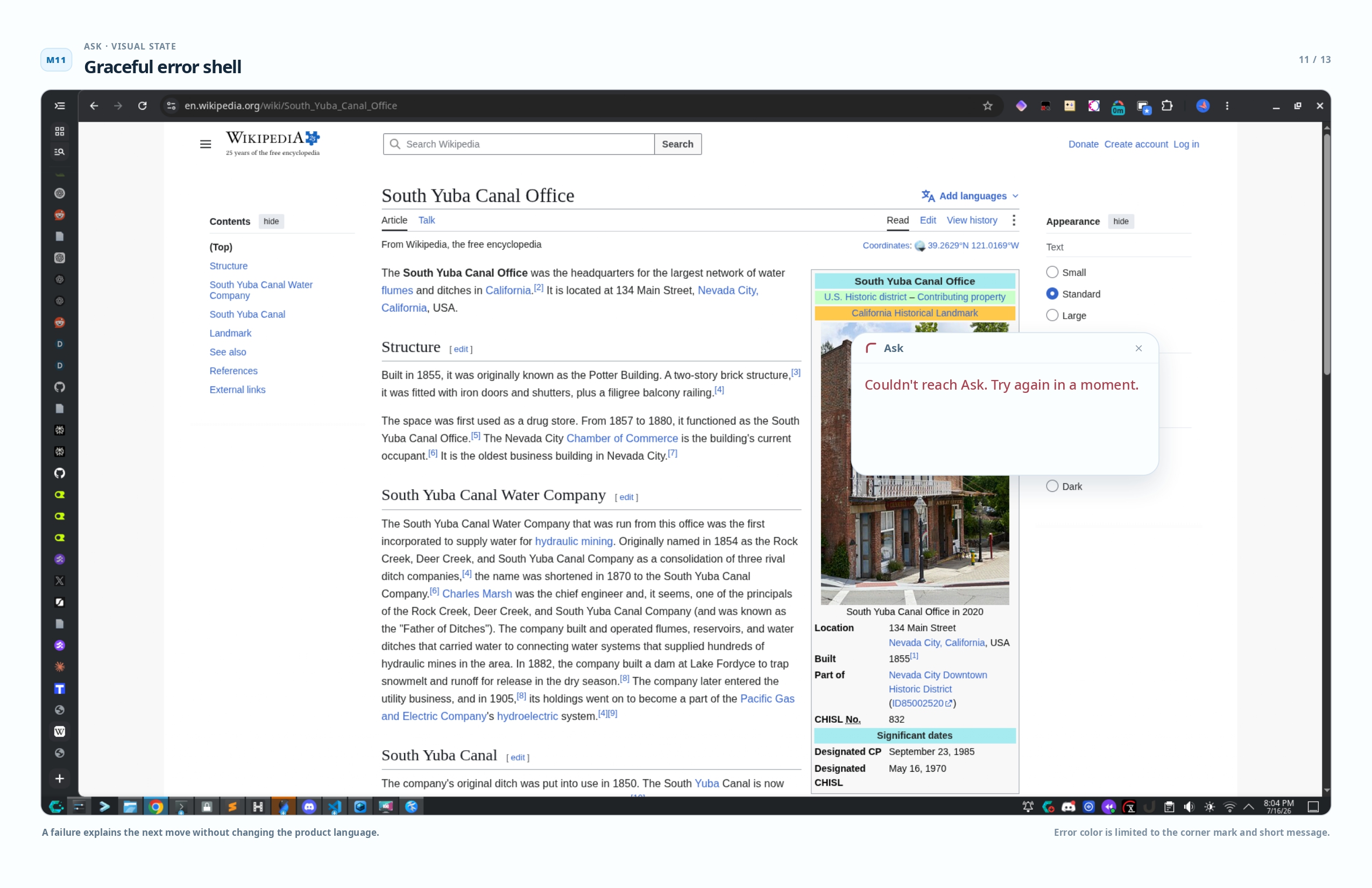
Task: Add a new tab with plus icon
Action: (59, 778)
